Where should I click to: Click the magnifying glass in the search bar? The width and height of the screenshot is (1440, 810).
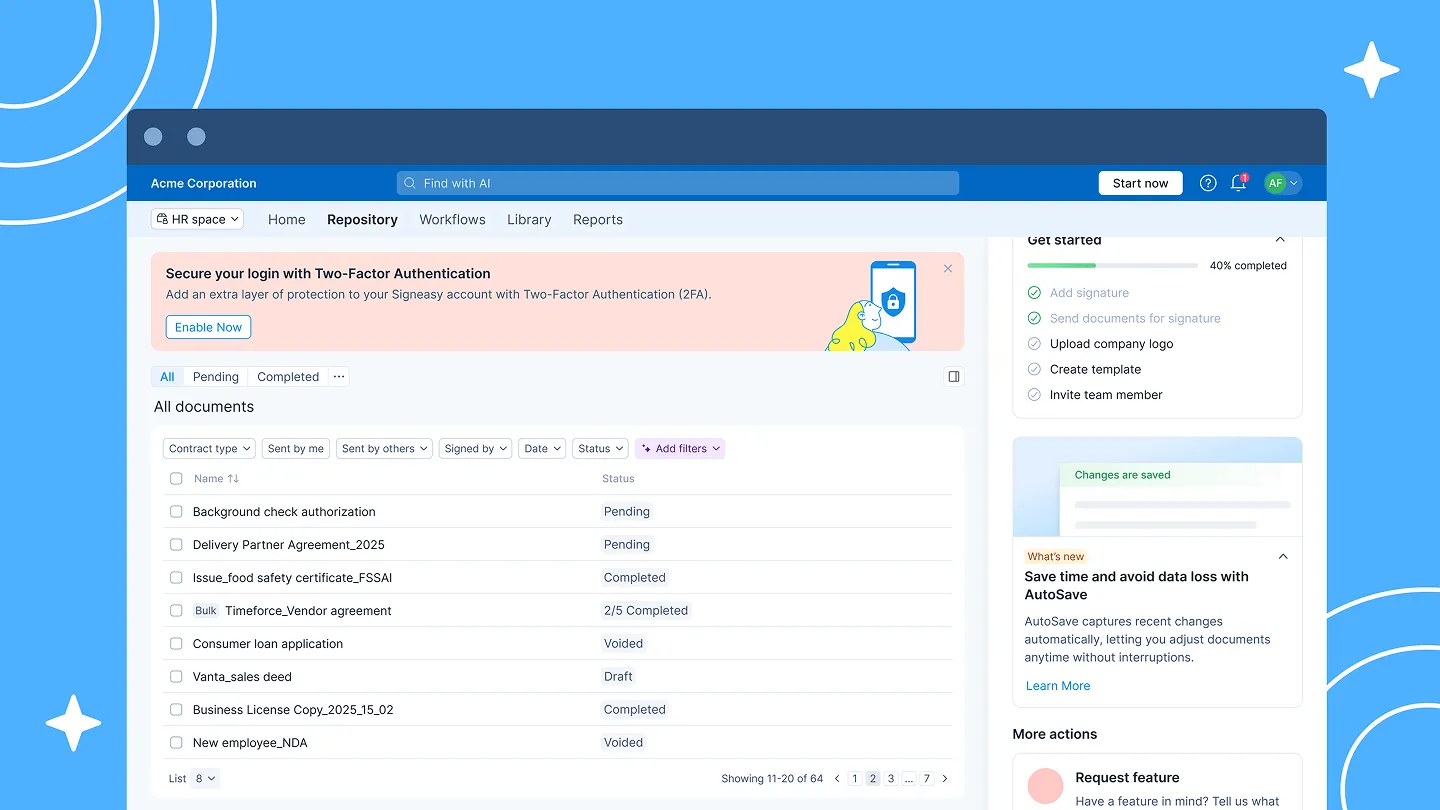pyautogui.click(x=410, y=183)
